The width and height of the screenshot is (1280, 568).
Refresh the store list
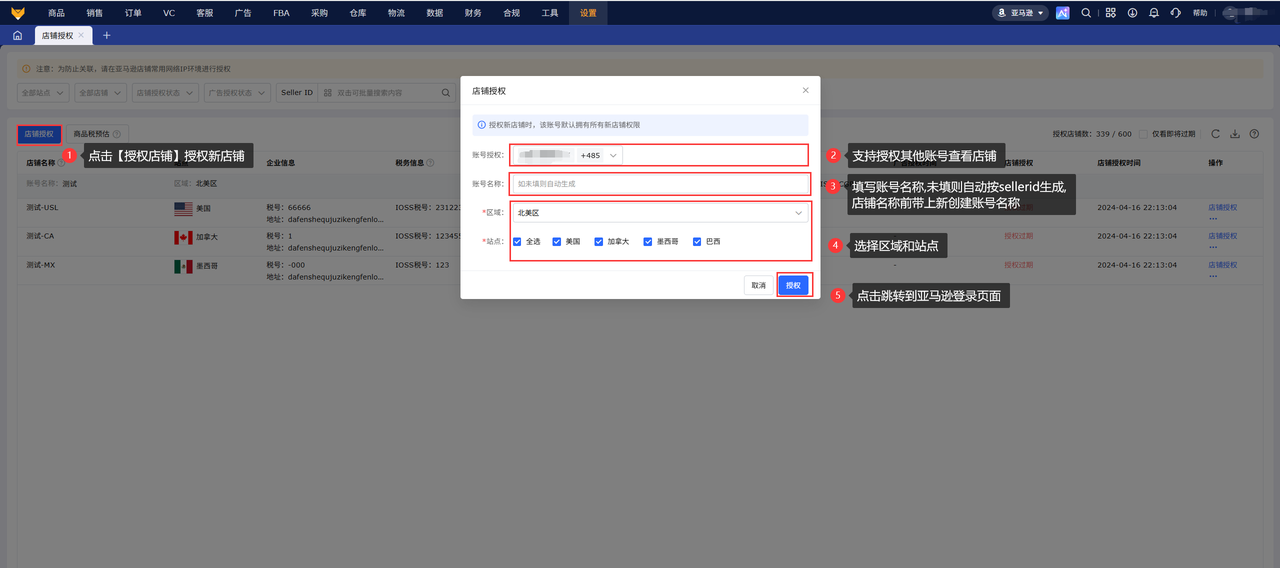point(1216,134)
